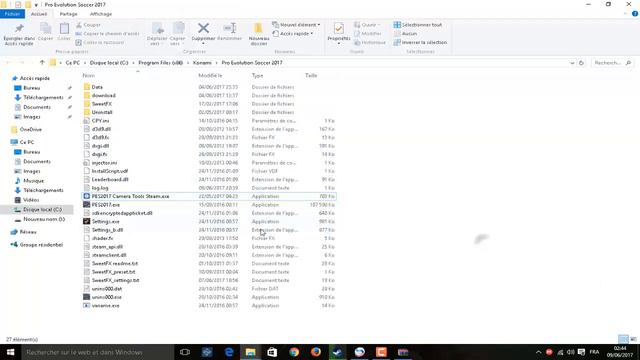Click Sélectionner tout in ribbon
Viewport: 640px width, 360px height.
(x=418, y=25)
